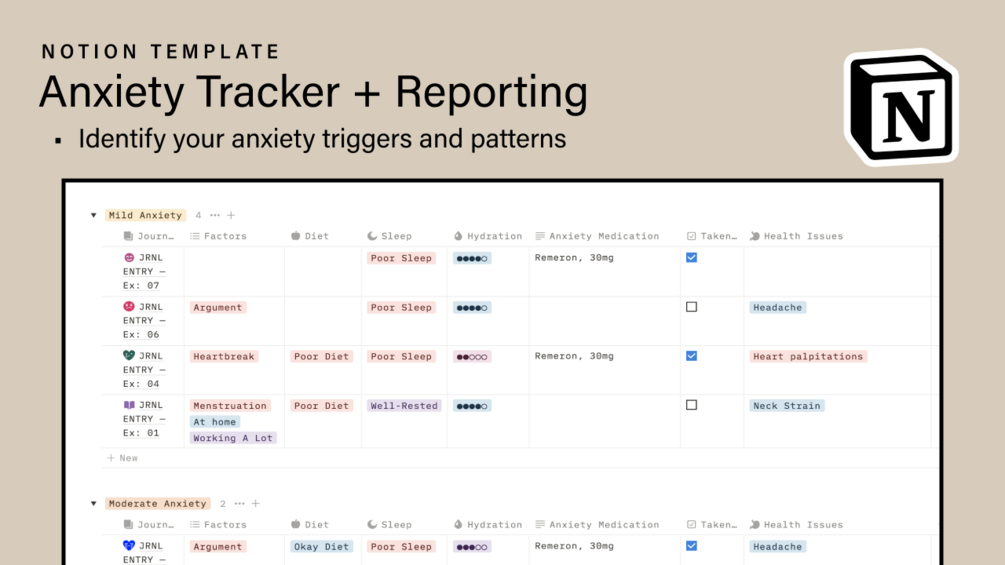Uncheck Taken checkbox for entry Ex: 07
Viewport: 1005px width, 565px height.
click(x=692, y=258)
